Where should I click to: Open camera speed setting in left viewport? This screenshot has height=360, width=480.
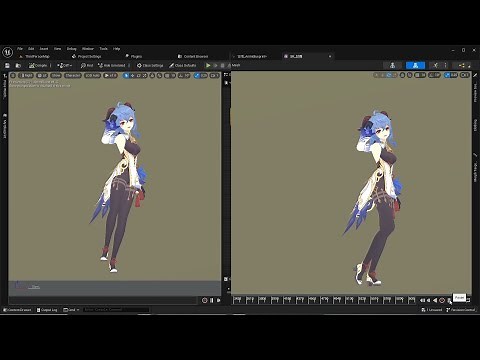(x=214, y=76)
